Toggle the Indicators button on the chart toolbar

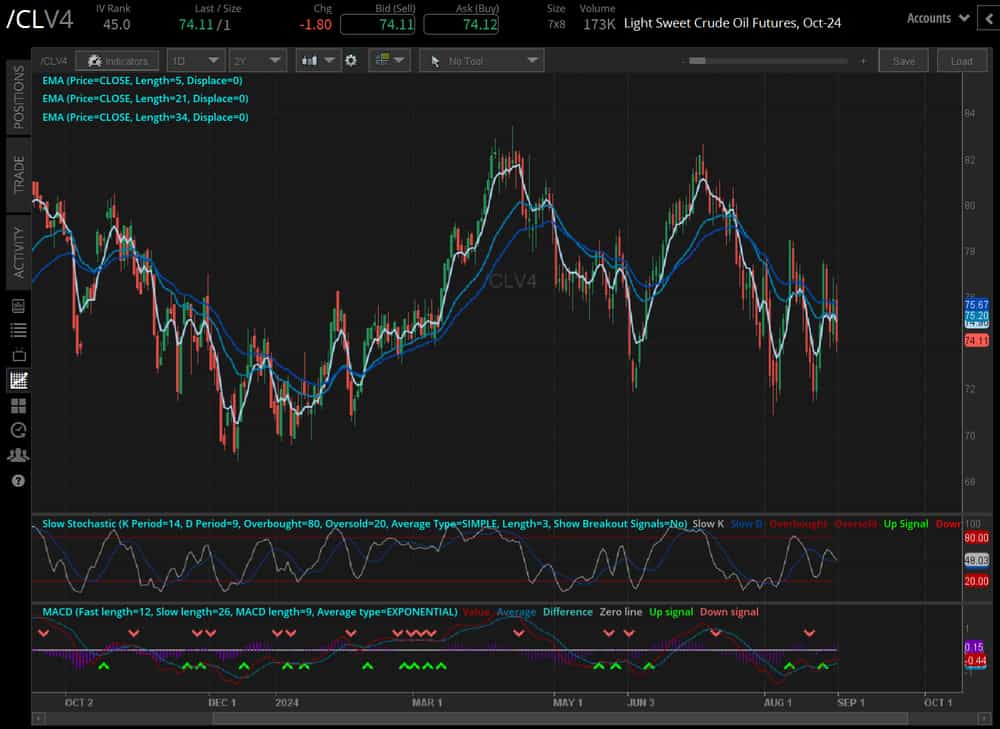pyautogui.click(x=117, y=60)
